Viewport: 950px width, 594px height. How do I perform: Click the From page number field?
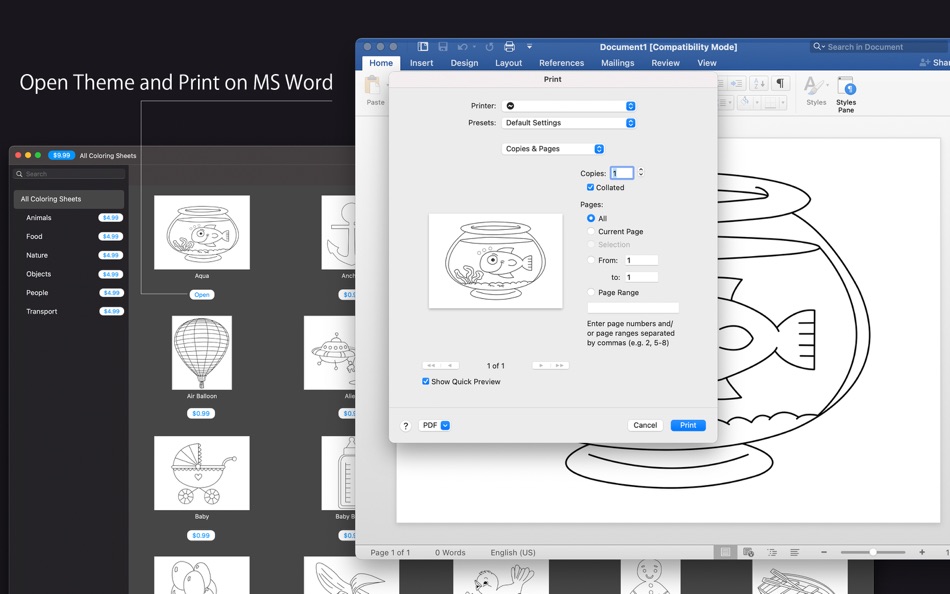pyautogui.click(x=642, y=260)
